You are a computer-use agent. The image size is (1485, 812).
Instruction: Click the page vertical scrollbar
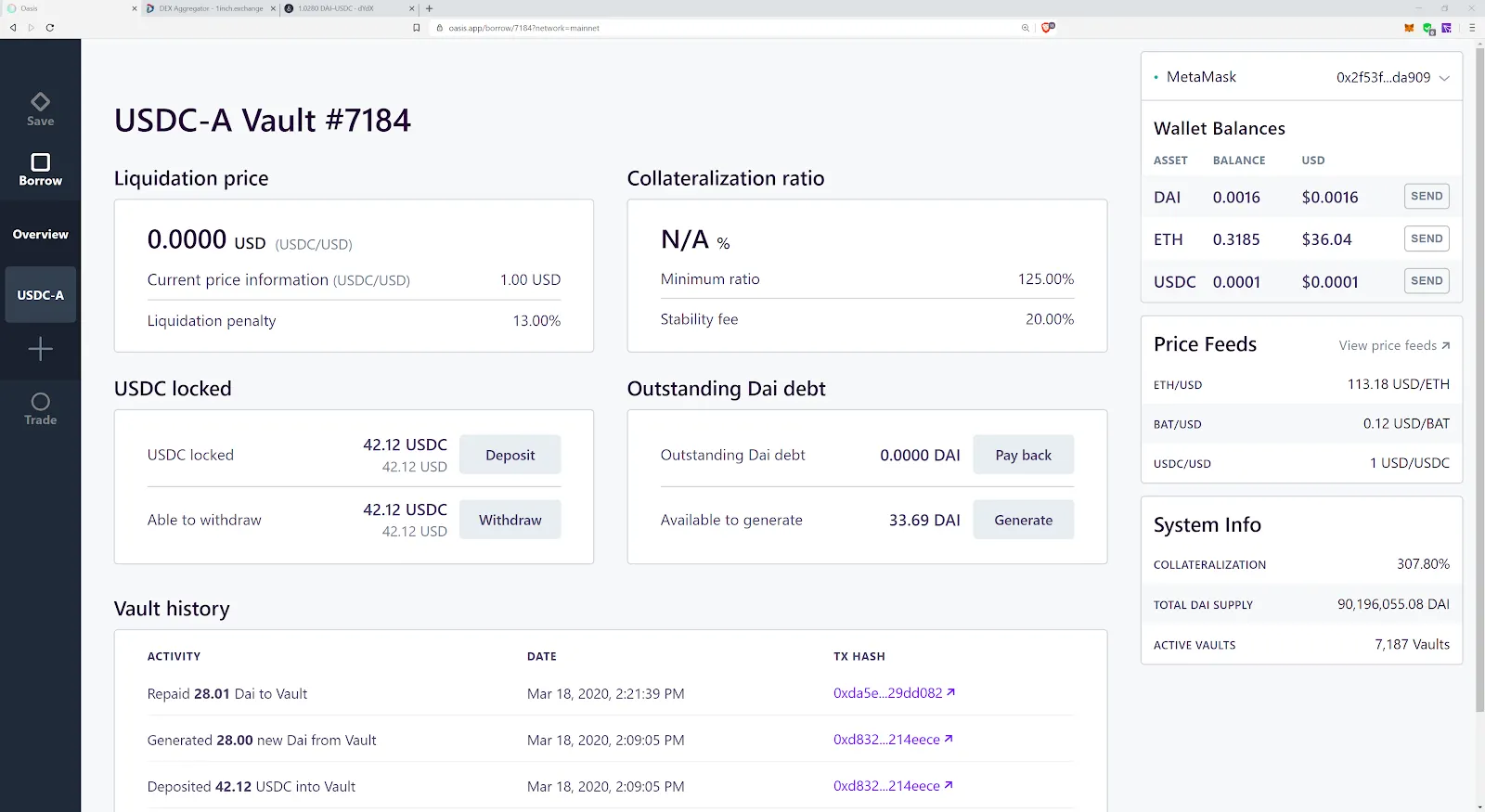(1479, 380)
